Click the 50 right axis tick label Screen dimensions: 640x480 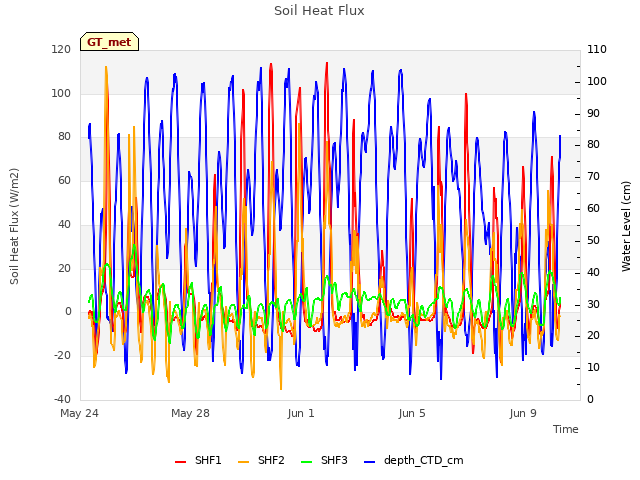point(593,240)
